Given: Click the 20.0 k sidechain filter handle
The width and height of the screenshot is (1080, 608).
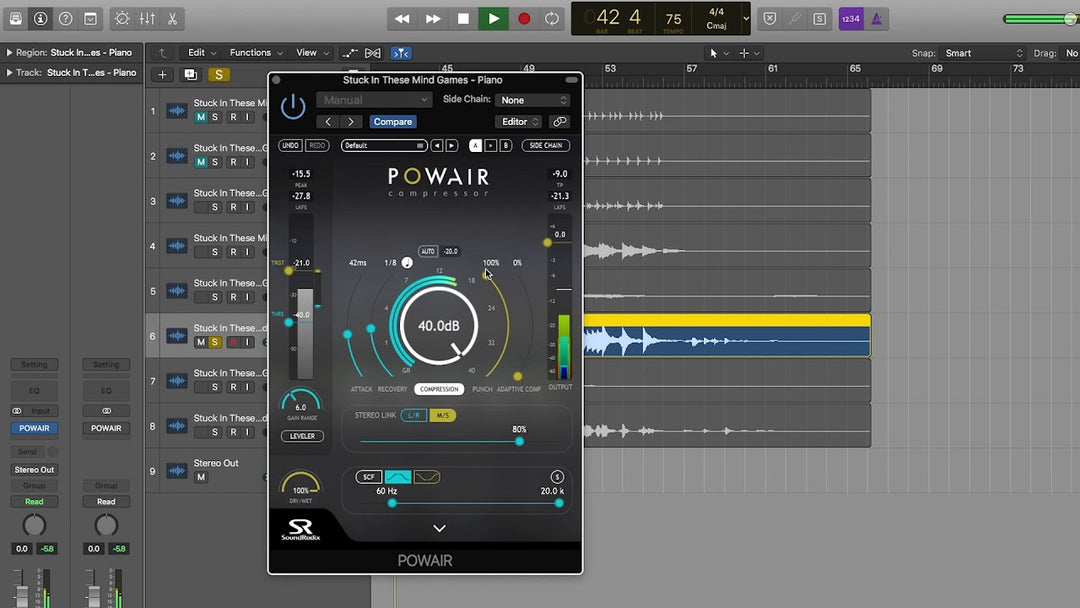Looking at the screenshot, I should (559, 503).
